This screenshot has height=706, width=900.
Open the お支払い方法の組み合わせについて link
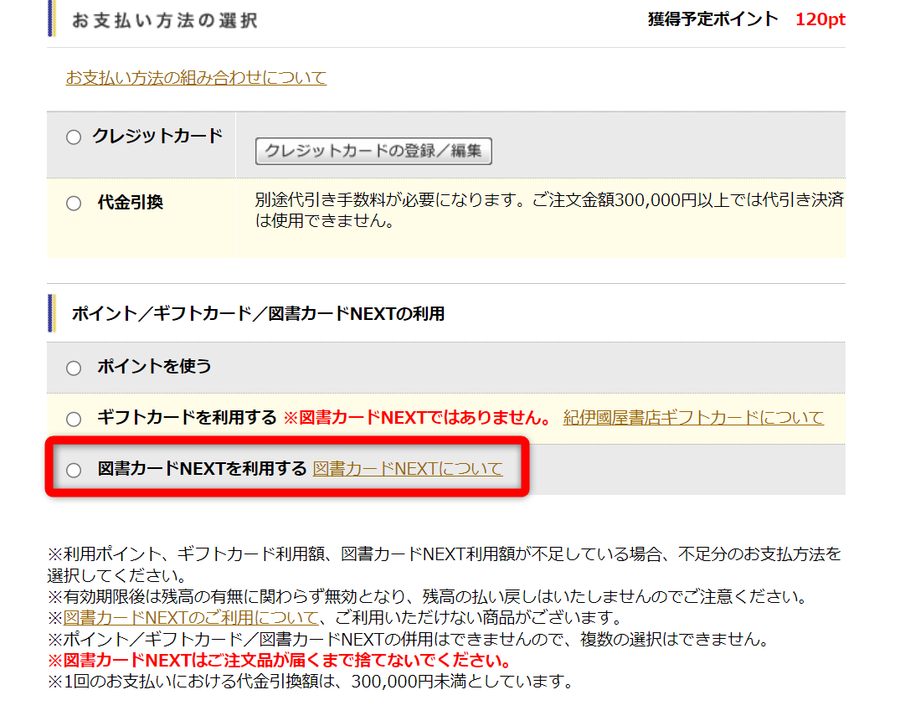pyautogui.click(x=196, y=77)
